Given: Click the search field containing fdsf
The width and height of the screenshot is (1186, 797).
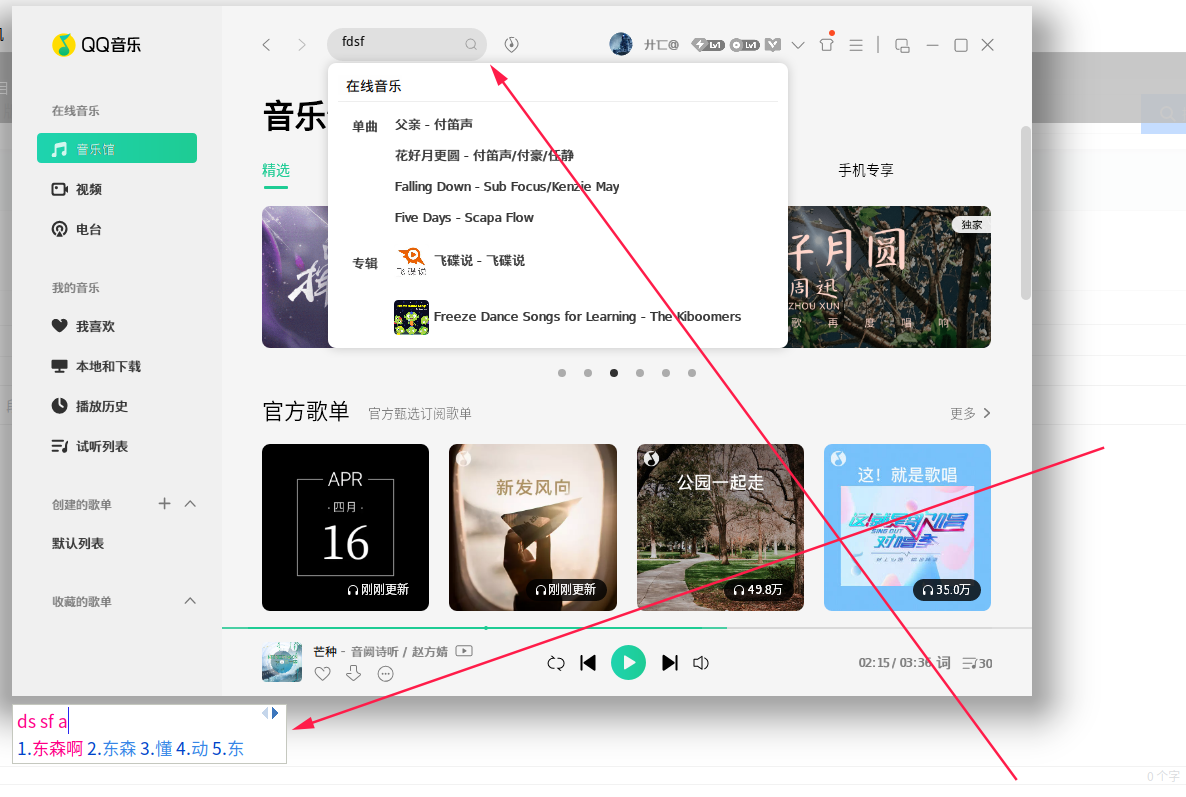Looking at the screenshot, I should [x=406, y=44].
